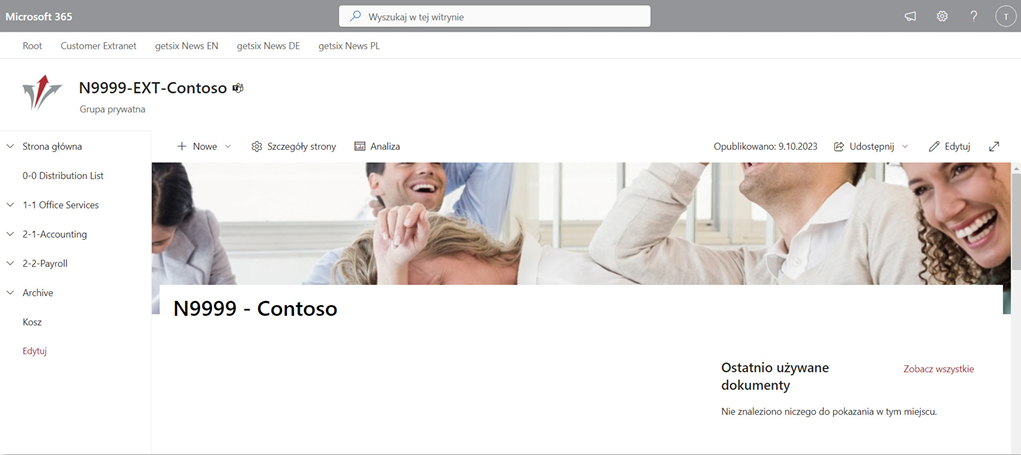Click the Analiza button label
The width and height of the screenshot is (1021, 455).
(x=385, y=146)
